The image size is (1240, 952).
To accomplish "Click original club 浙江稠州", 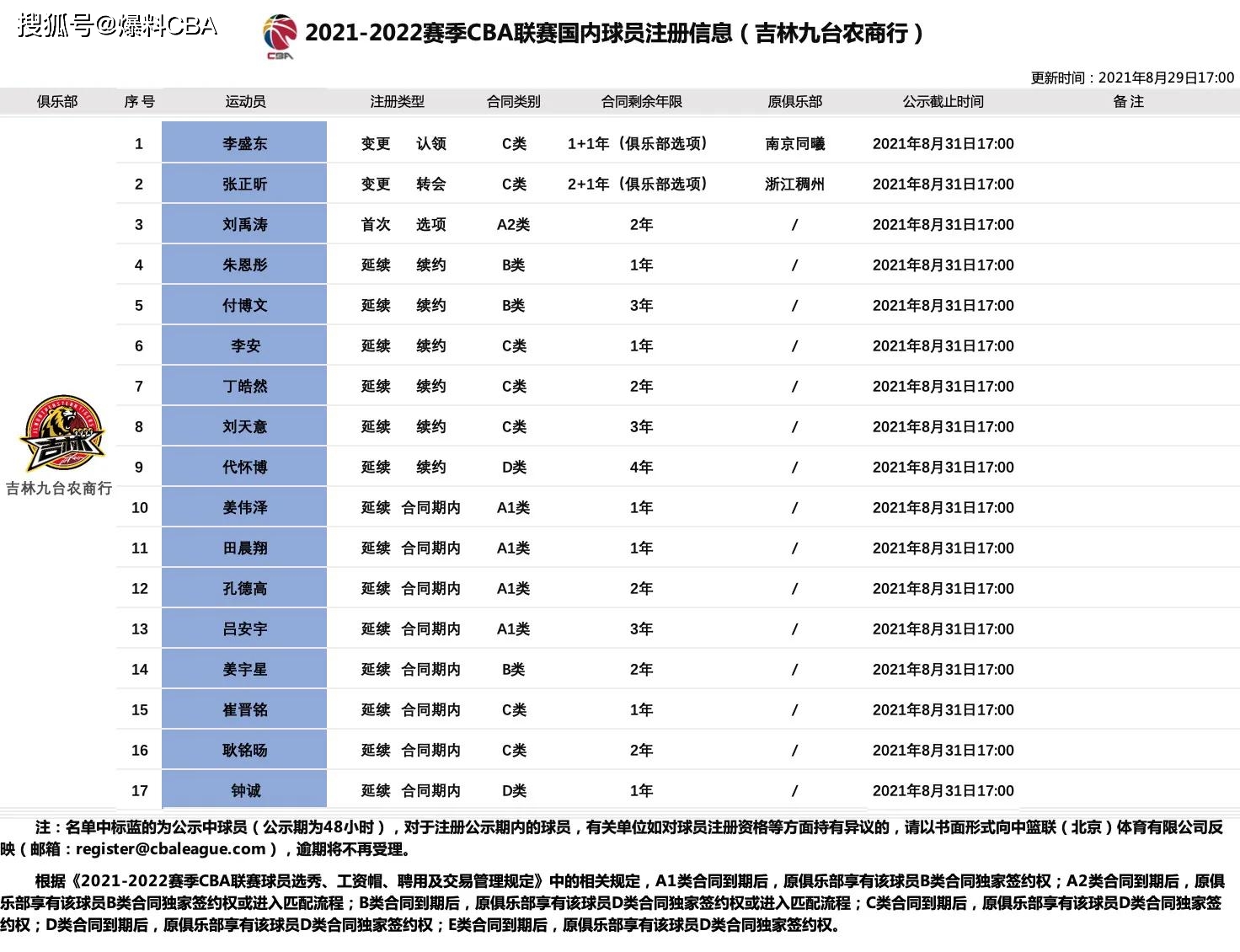I will (x=794, y=185).
